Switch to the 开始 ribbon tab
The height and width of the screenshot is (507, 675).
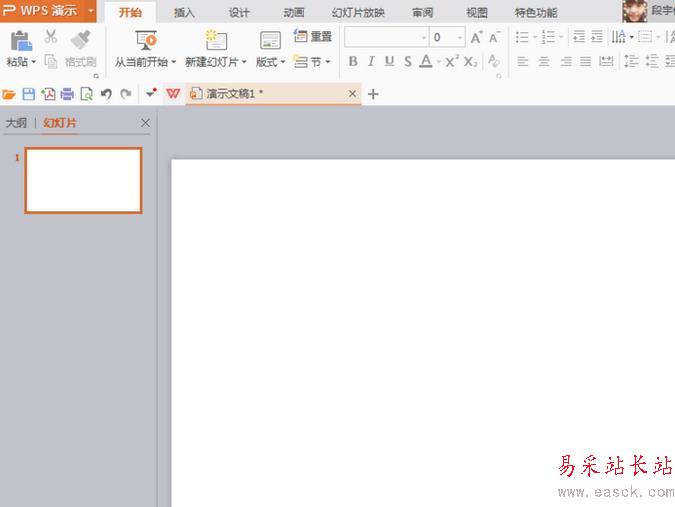coord(130,12)
